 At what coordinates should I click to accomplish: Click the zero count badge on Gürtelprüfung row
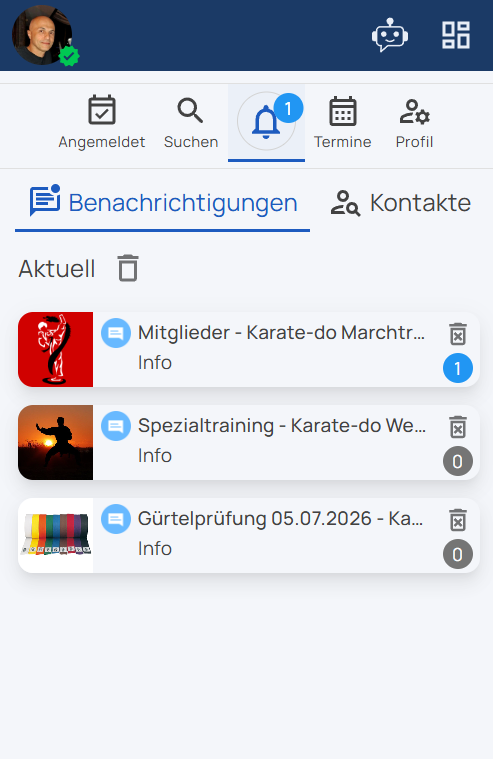pyautogui.click(x=458, y=554)
